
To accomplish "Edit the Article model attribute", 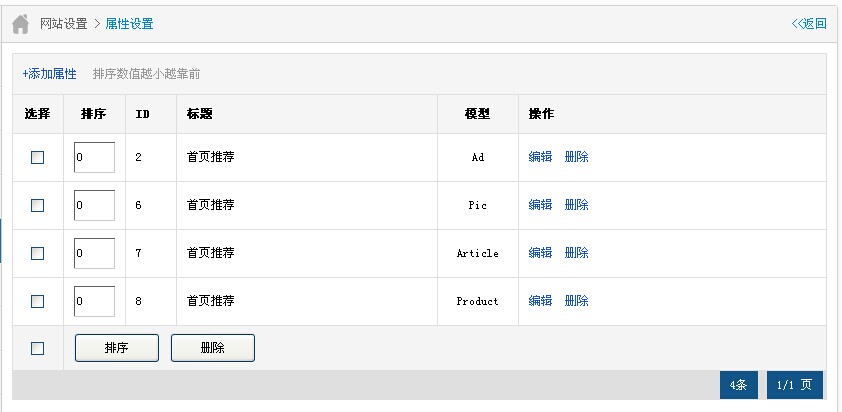I will (x=540, y=252).
